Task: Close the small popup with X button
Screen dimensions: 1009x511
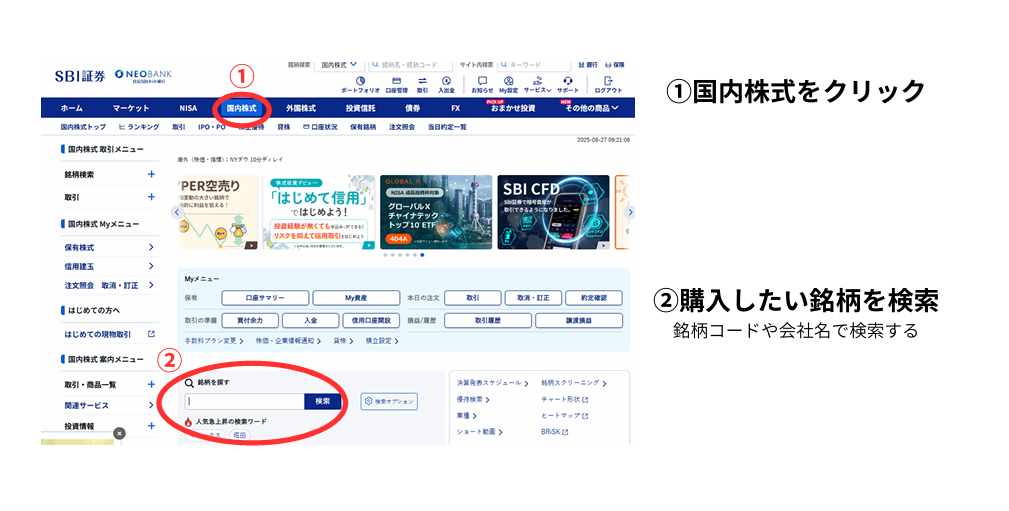Action: click(x=119, y=433)
